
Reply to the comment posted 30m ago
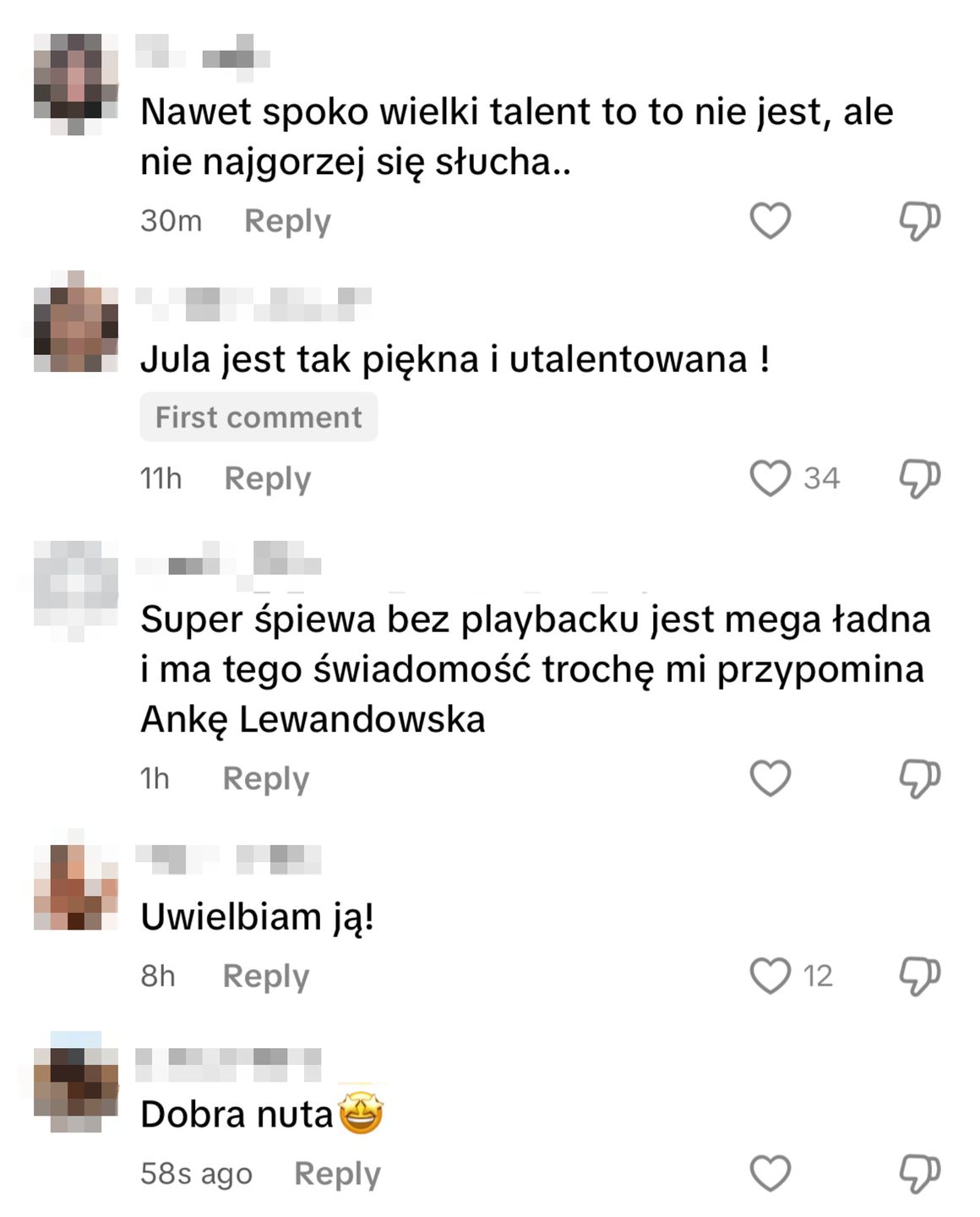[x=287, y=221]
